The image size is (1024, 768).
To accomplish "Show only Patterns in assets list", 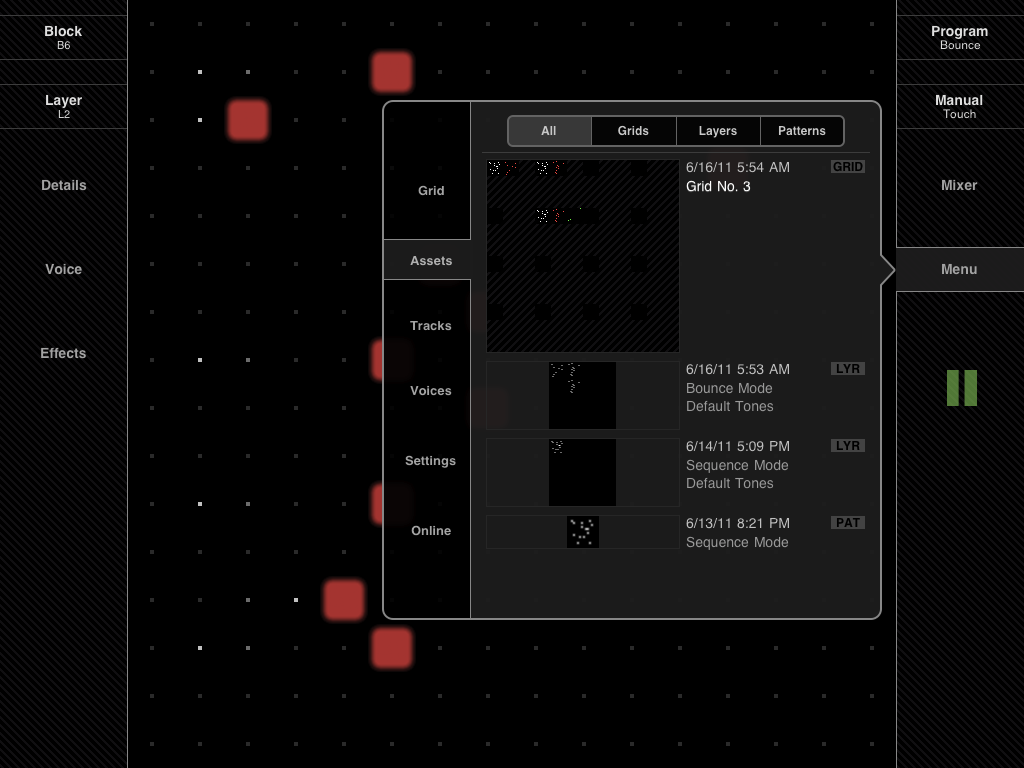I will tap(802, 131).
